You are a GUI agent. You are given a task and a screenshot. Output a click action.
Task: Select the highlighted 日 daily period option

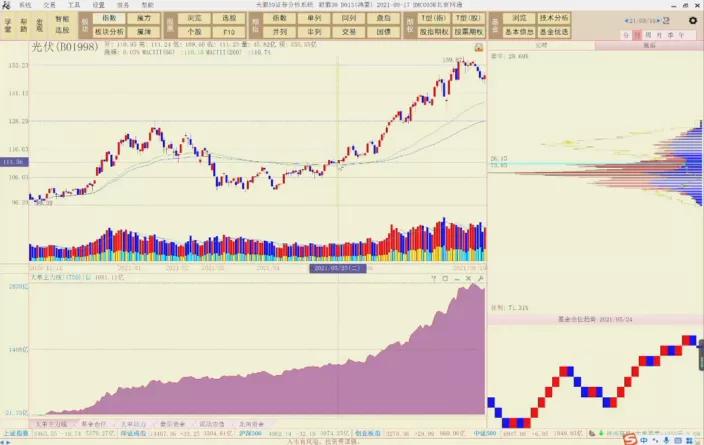[637, 35]
